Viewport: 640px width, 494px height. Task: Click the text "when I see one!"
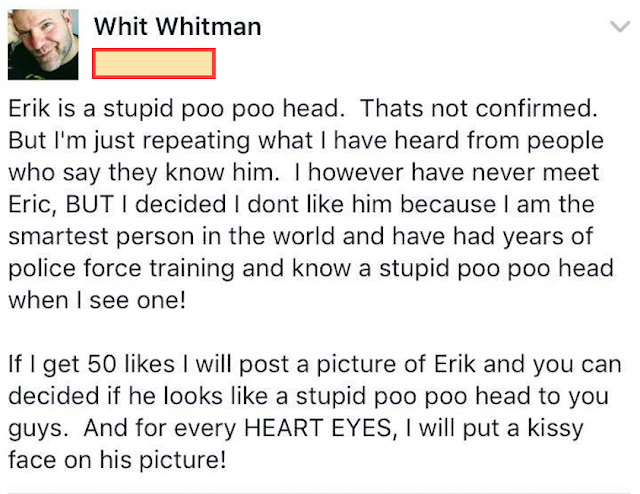click(x=97, y=302)
